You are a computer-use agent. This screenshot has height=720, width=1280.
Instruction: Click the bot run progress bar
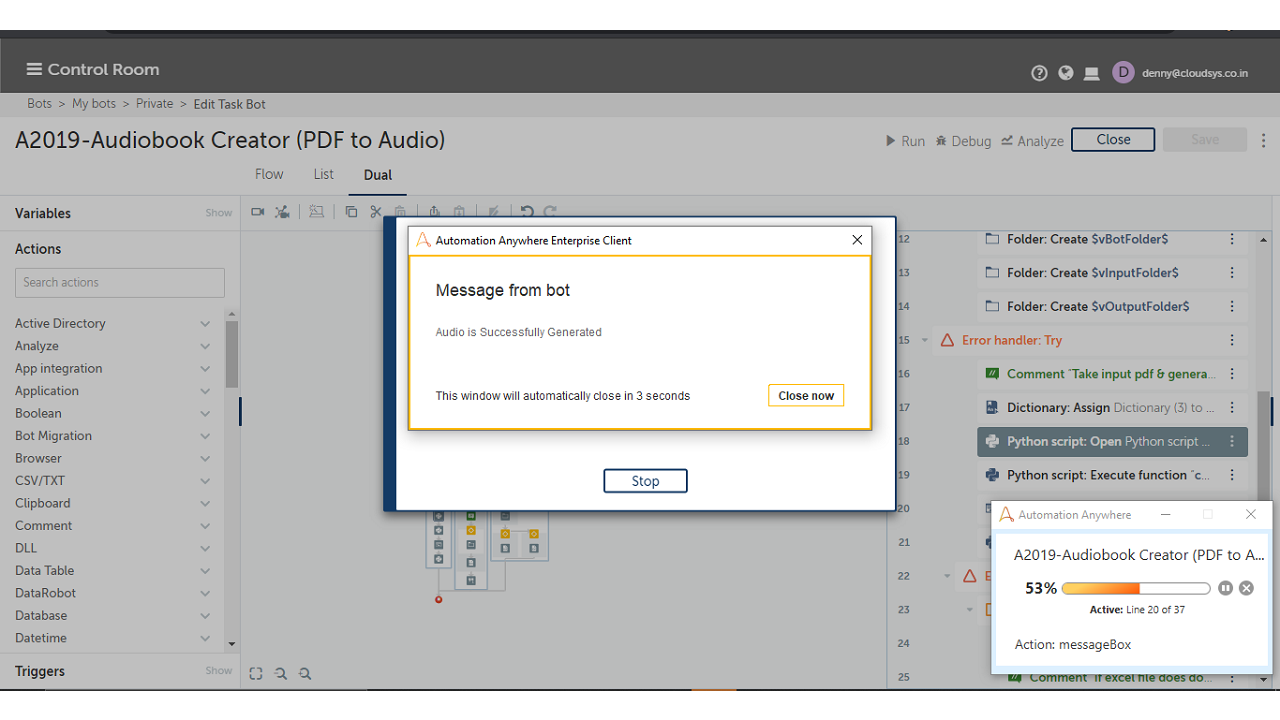1135,588
